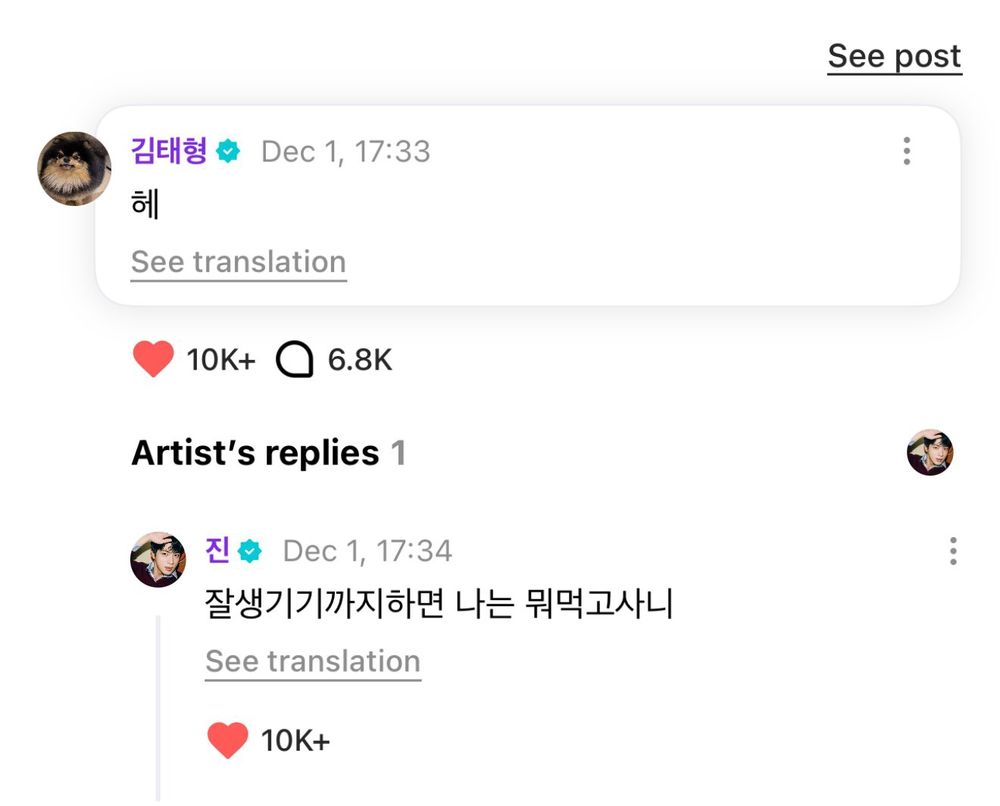Like 진's reply with the heart icon
This screenshot has width=1000, height=806.
click(x=227, y=740)
